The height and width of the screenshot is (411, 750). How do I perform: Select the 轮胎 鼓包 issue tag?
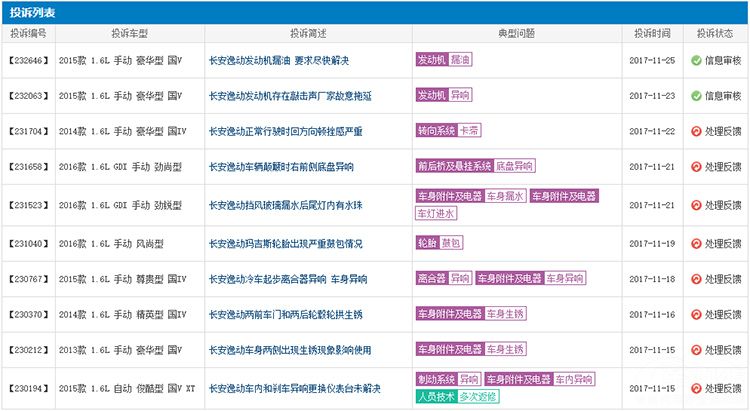[x=439, y=243]
